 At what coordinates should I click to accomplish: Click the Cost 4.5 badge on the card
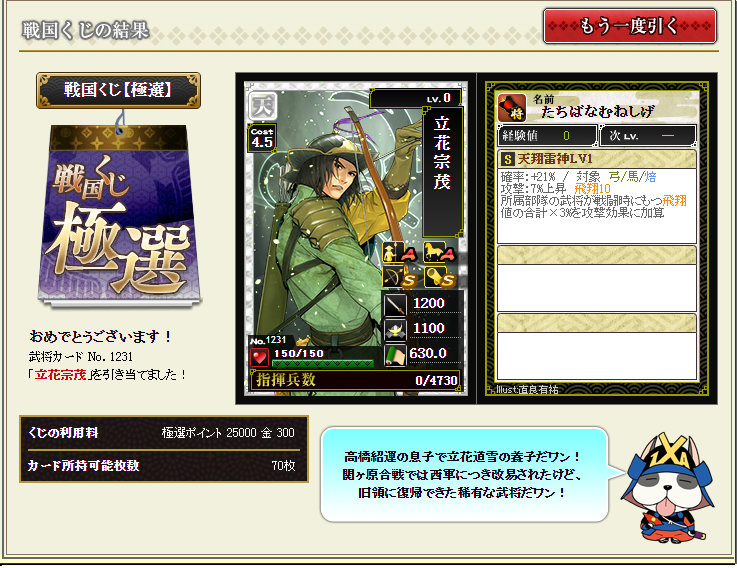click(x=261, y=138)
